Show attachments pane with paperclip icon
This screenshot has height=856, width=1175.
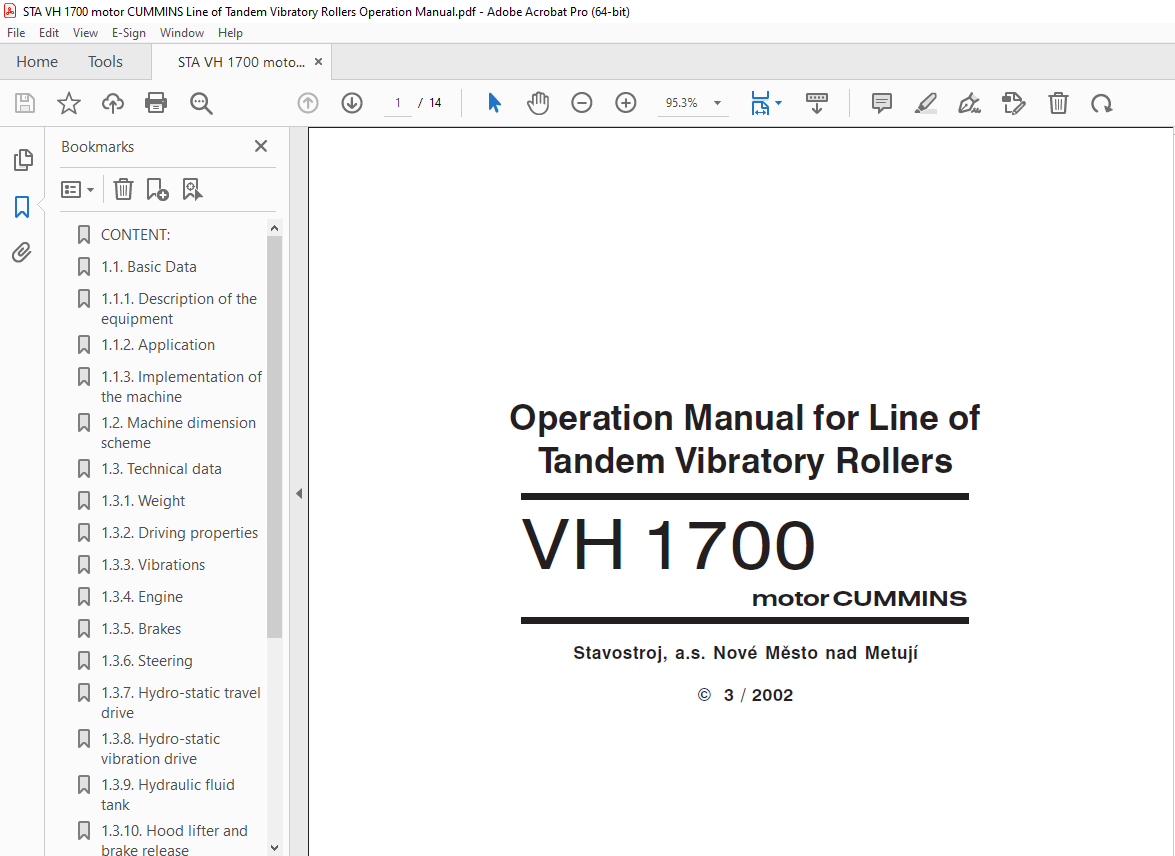(22, 253)
